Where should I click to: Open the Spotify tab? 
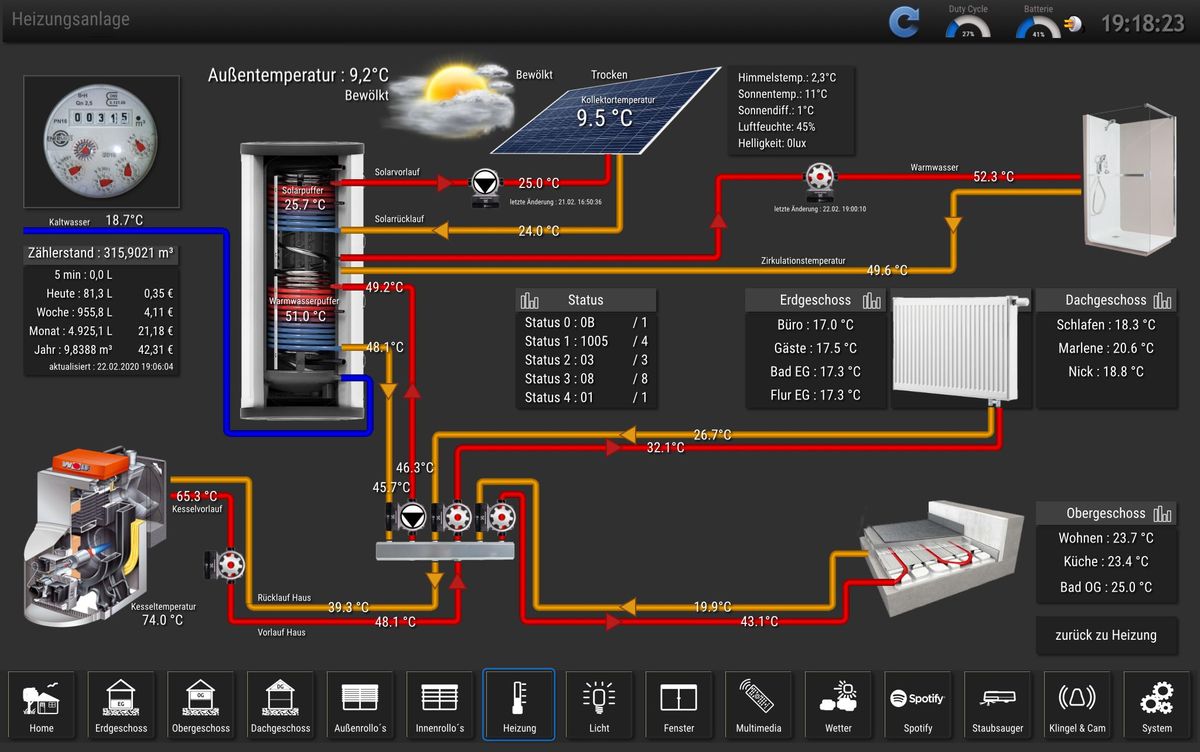click(918, 706)
